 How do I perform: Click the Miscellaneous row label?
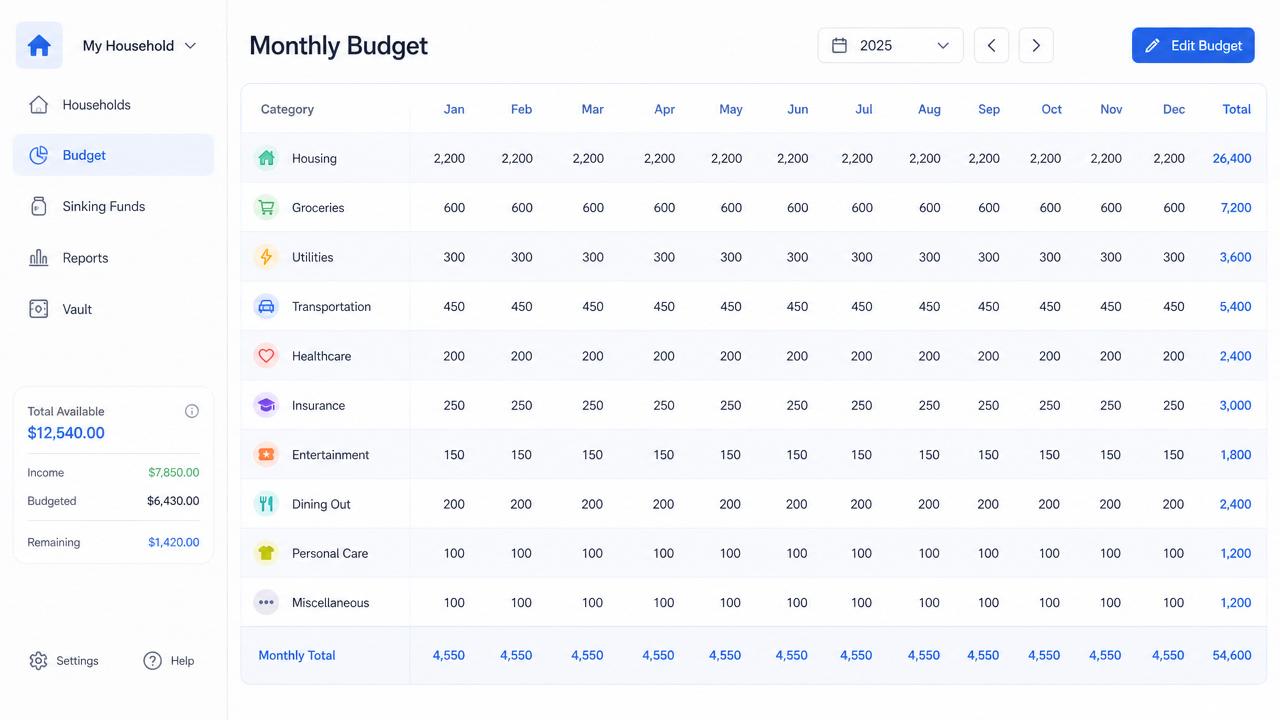point(331,603)
